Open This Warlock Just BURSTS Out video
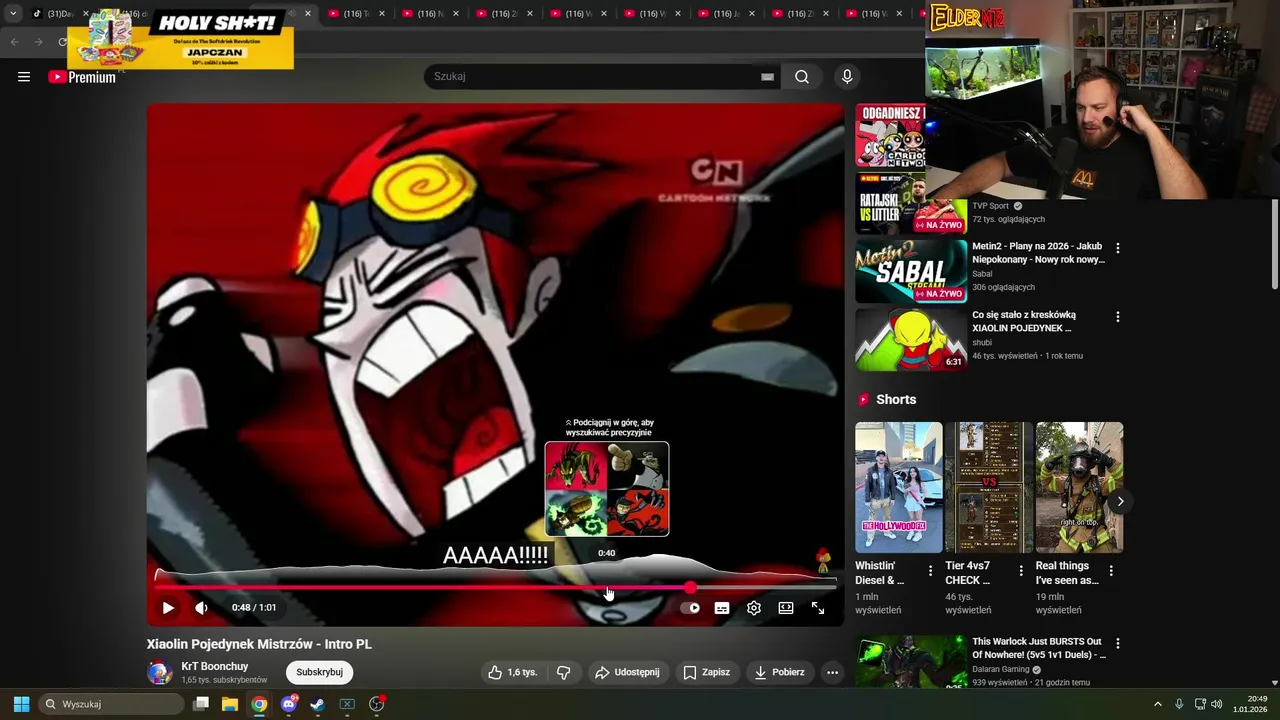 (x=1038, y=648)
